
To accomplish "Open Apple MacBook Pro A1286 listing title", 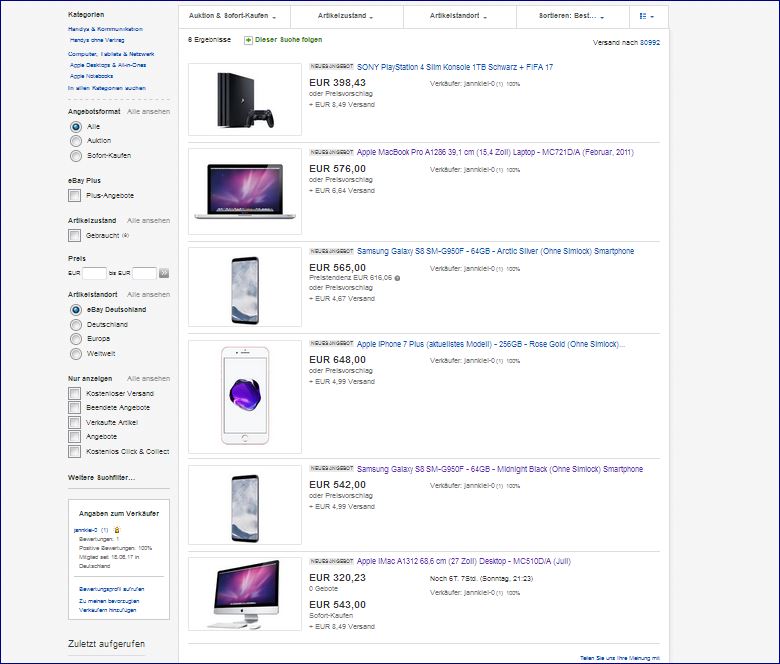I will pyautogui.click(x=495, y=153).
